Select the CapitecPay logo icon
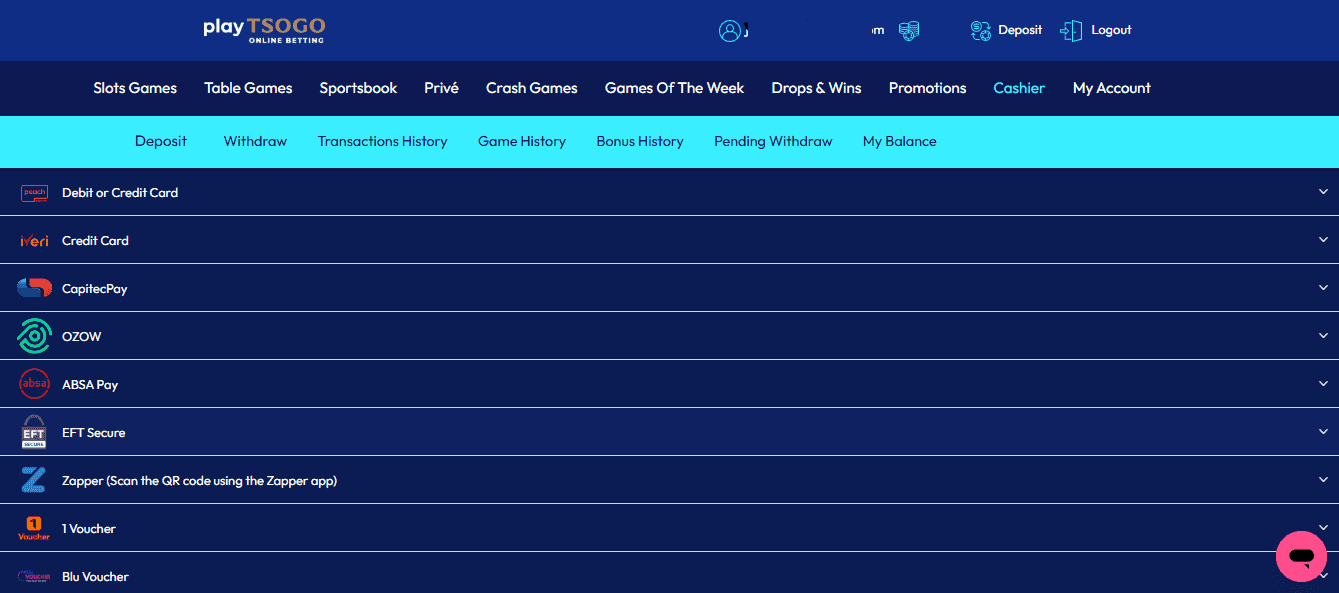The image size is (1339, 593). [x=34, y=289]
